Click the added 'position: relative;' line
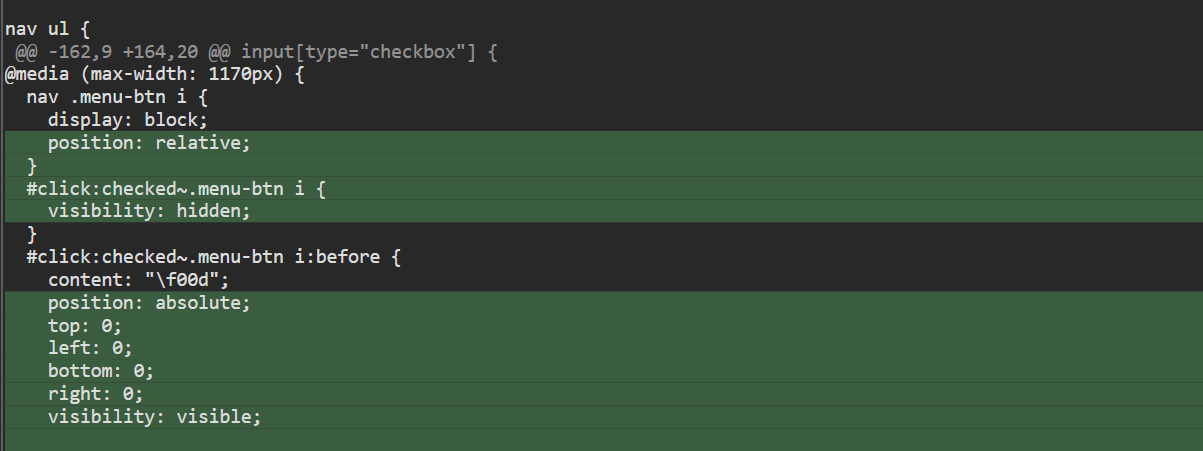This screenshot has width=1203, height=451. pos(148,143)
